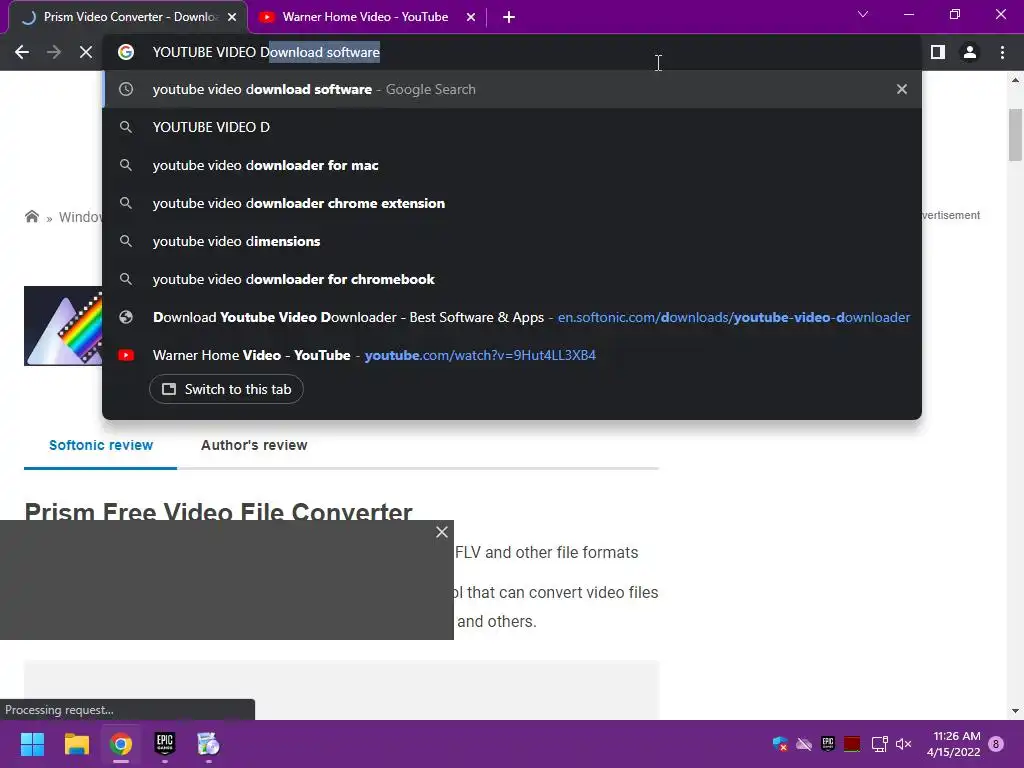
Task: Select 'youtube video download software' suggestion
Action: point(511,89)
